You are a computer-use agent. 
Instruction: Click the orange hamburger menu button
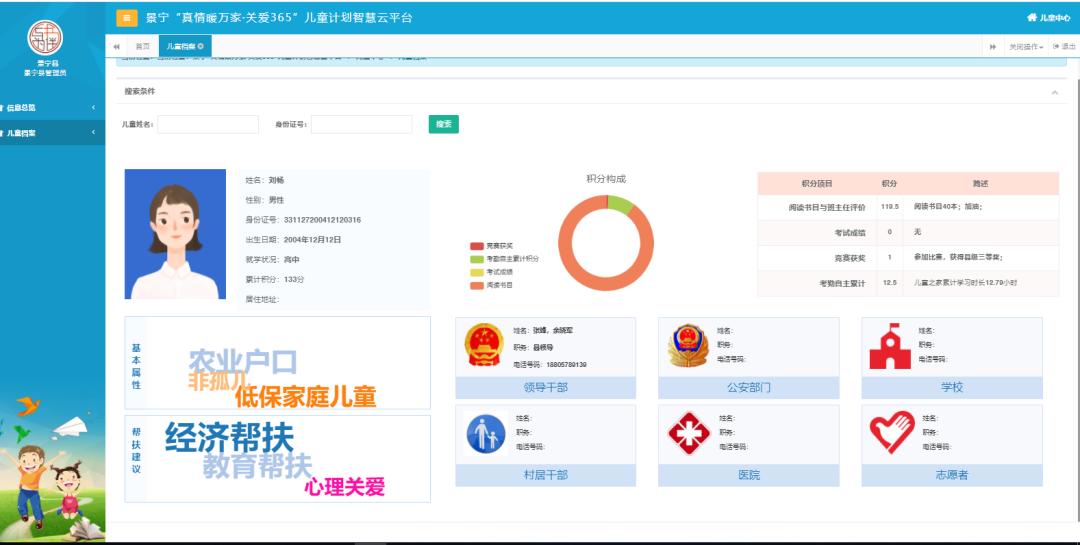click(127, 17)
